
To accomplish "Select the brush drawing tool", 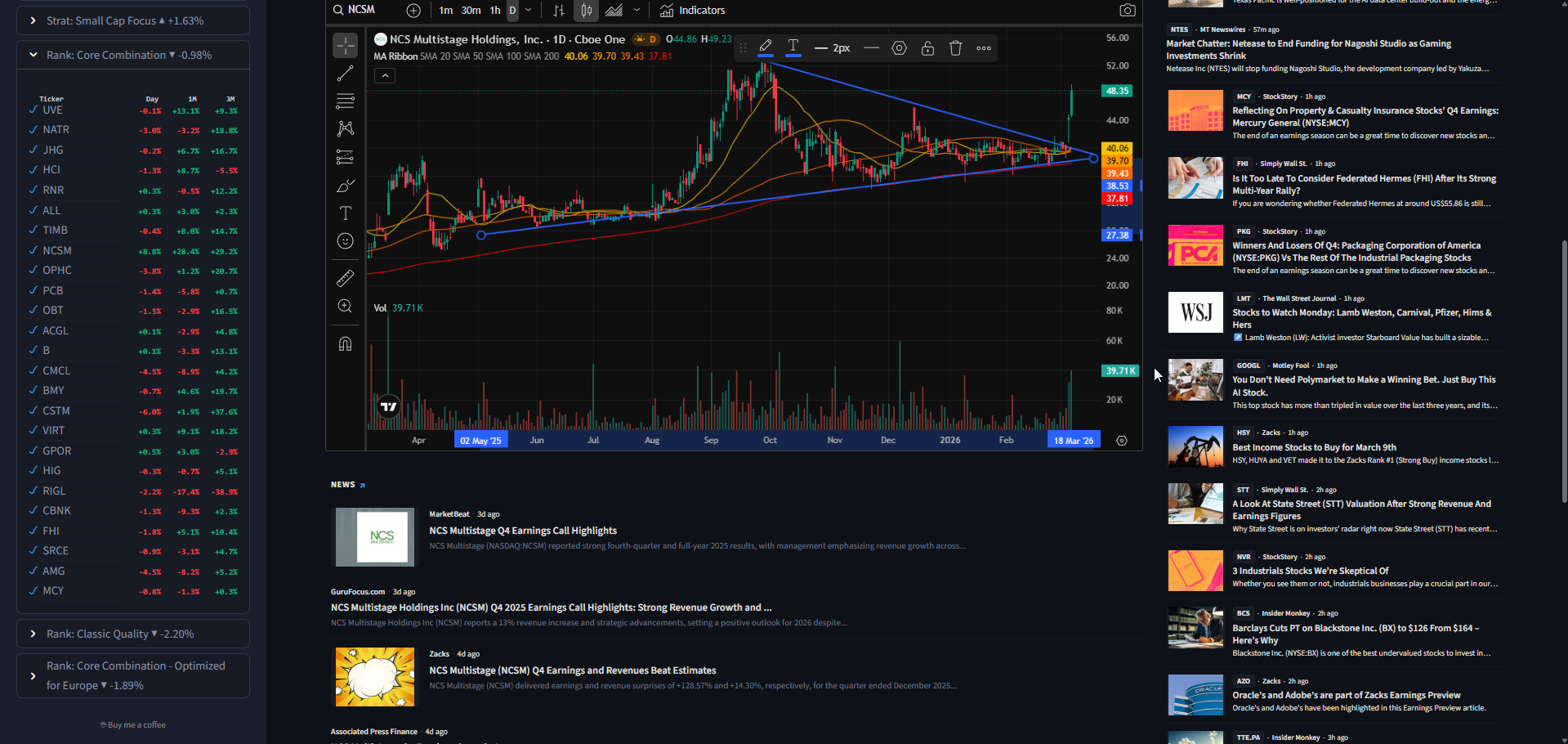I will pyautogui.click(x=345, y=186).
